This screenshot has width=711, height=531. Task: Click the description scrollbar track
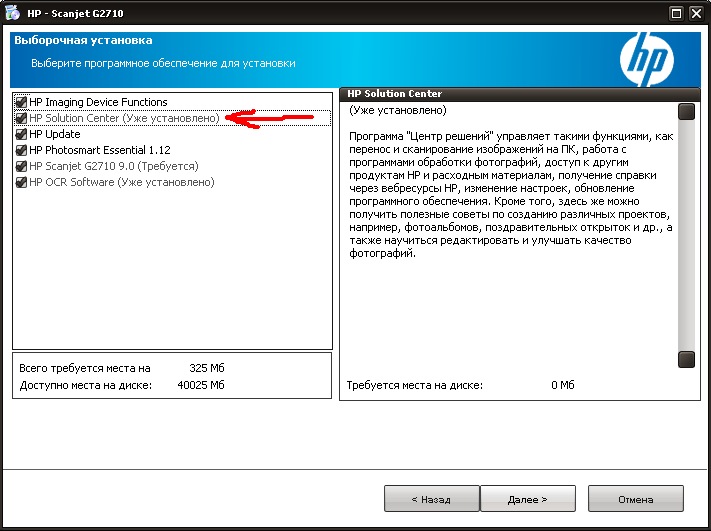click(x=687, y=235)
